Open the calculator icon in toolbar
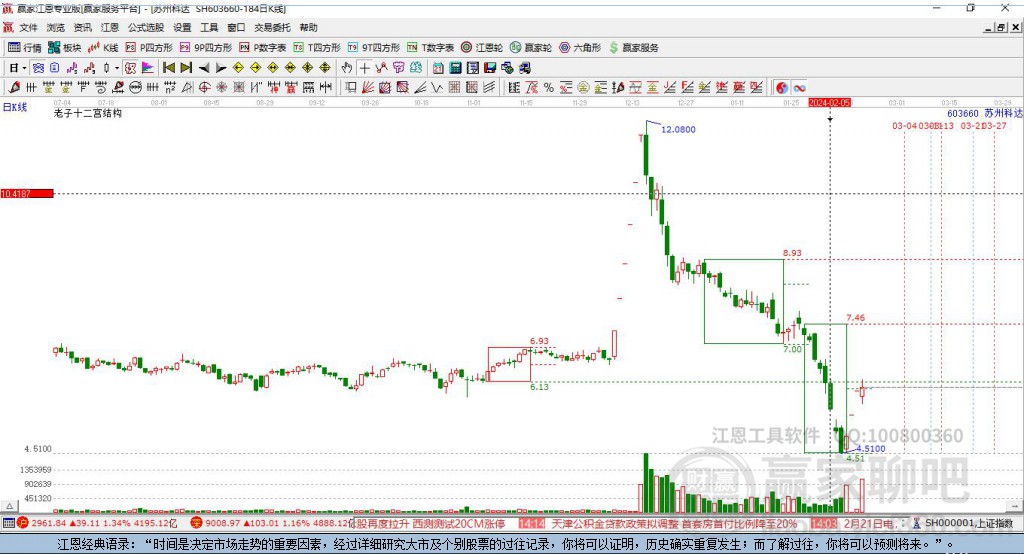Viewport: 1024px width, 554px height. (456, 68)
